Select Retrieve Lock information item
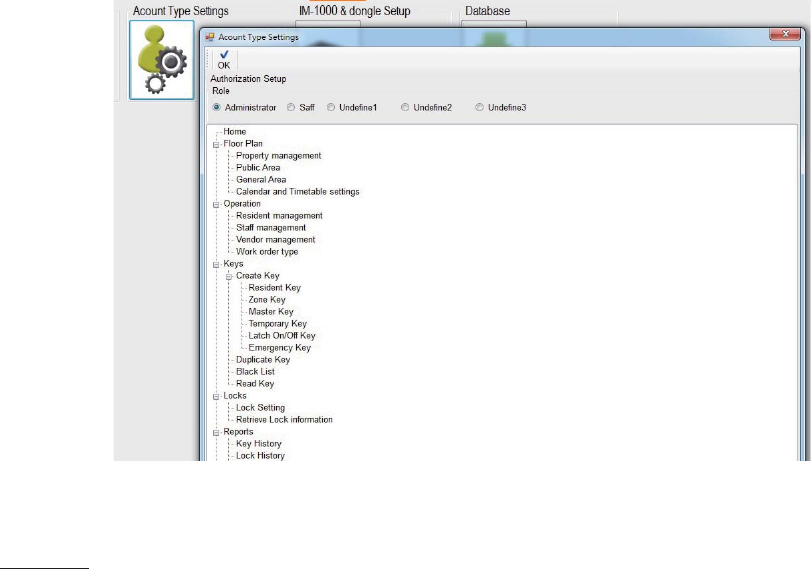Image resolution: width=811 pixels, height=569 pixels. 284,420
